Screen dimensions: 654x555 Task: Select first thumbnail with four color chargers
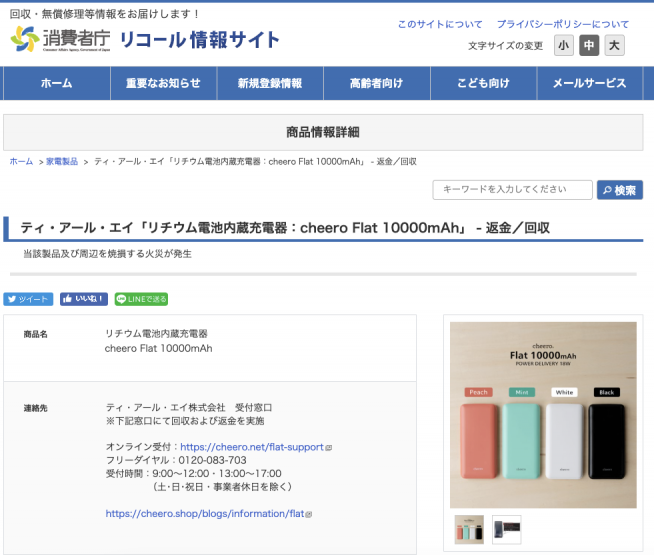[x=469, y=530]
